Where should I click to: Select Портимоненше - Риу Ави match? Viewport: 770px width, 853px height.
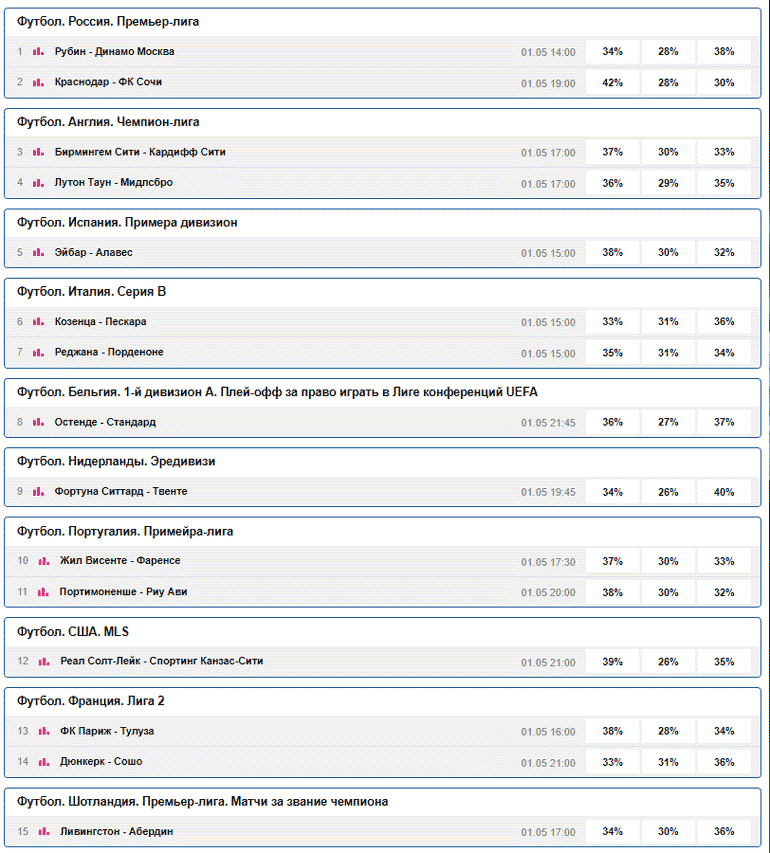click(x=123, y=592)
